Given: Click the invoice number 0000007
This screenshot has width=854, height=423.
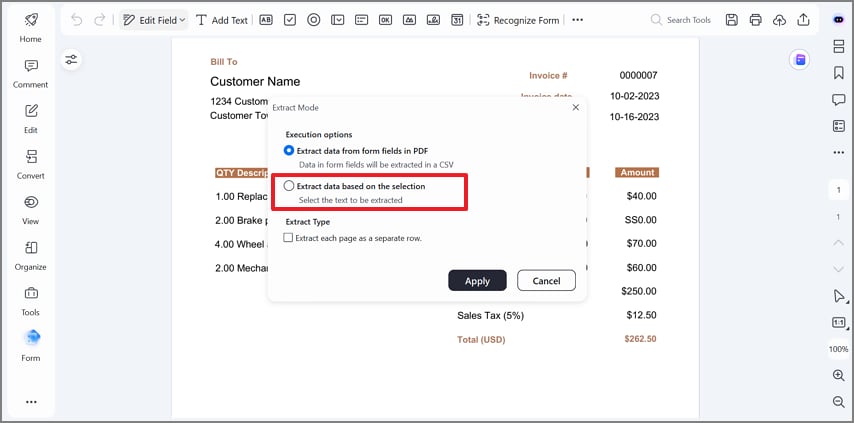Looking at the screenshot, I should click(x=638, y=75).
